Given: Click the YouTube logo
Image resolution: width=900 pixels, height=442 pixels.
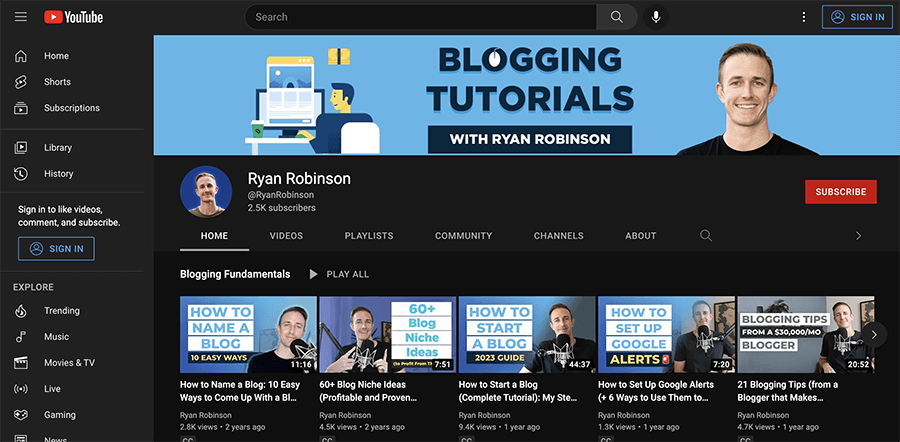Looking at the screenshot, I should tap(74, 17).
